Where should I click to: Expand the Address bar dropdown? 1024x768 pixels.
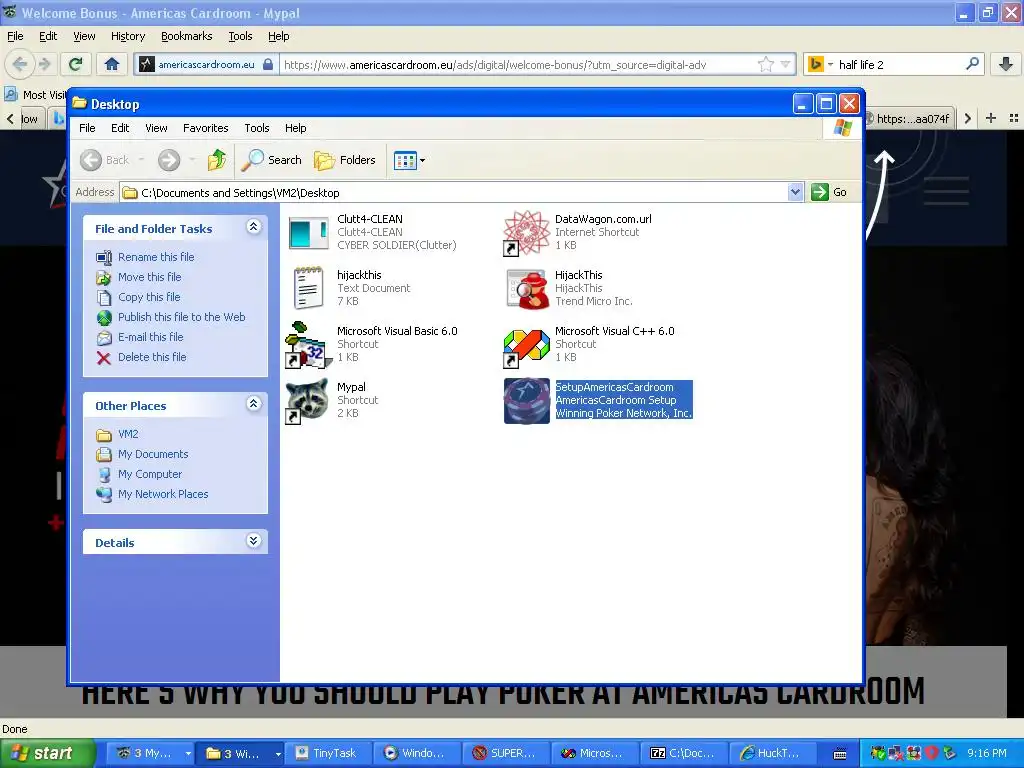pos(795,192)
